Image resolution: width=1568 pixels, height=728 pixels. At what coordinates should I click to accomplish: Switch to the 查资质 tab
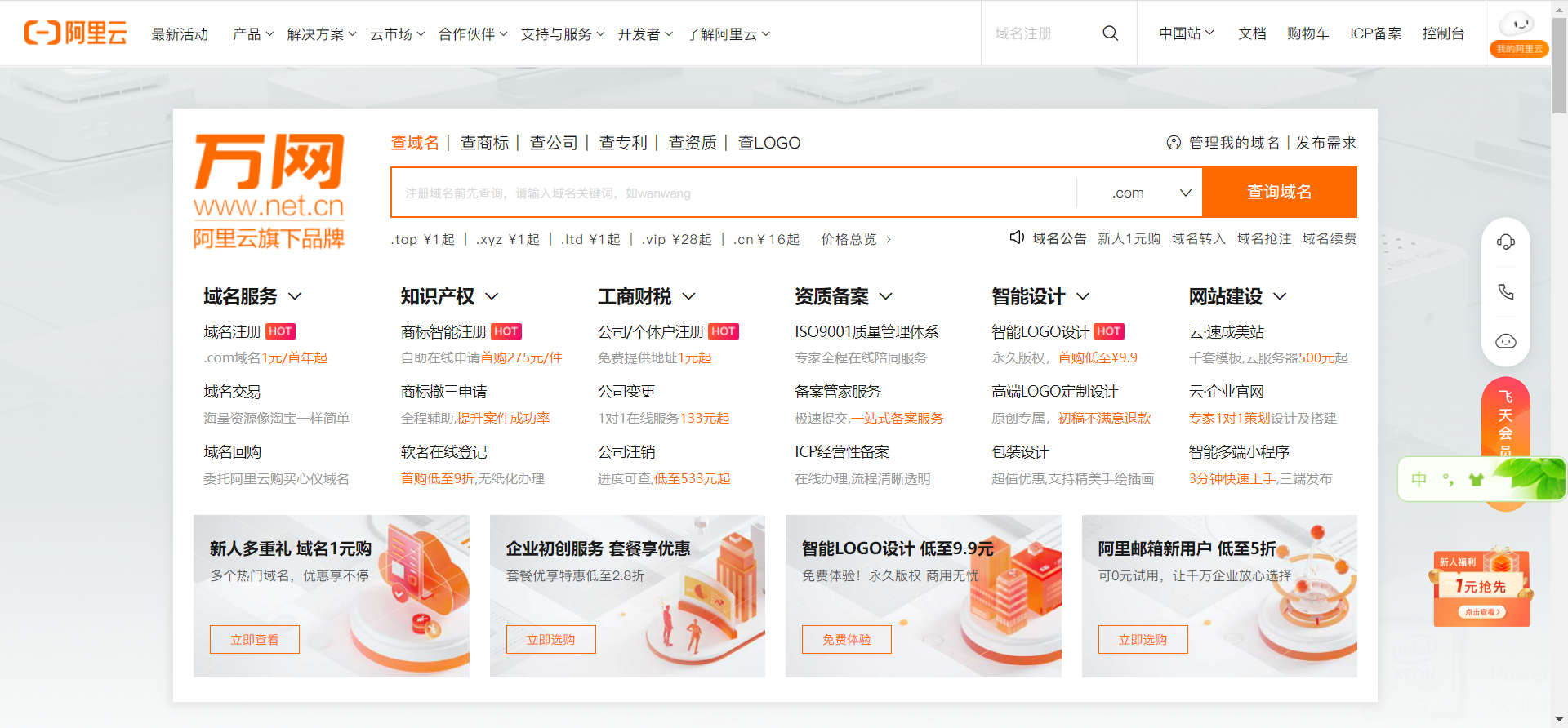click(693, 143)
